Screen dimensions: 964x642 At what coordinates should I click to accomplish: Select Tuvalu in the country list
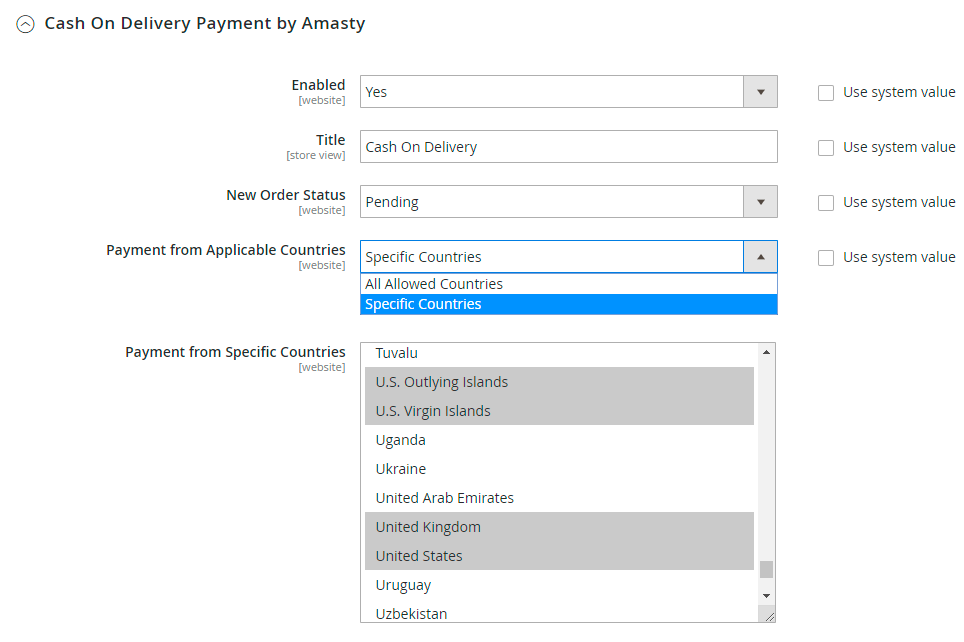pyautogui.click(x=397, y=353)
